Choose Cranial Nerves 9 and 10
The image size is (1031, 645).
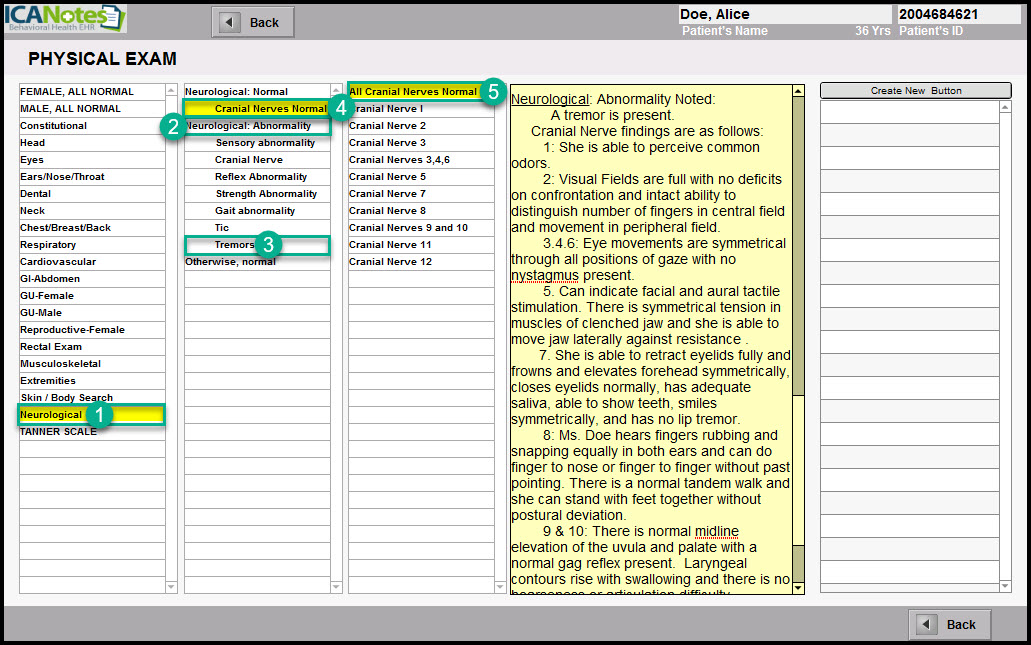[x=408, y=228]
